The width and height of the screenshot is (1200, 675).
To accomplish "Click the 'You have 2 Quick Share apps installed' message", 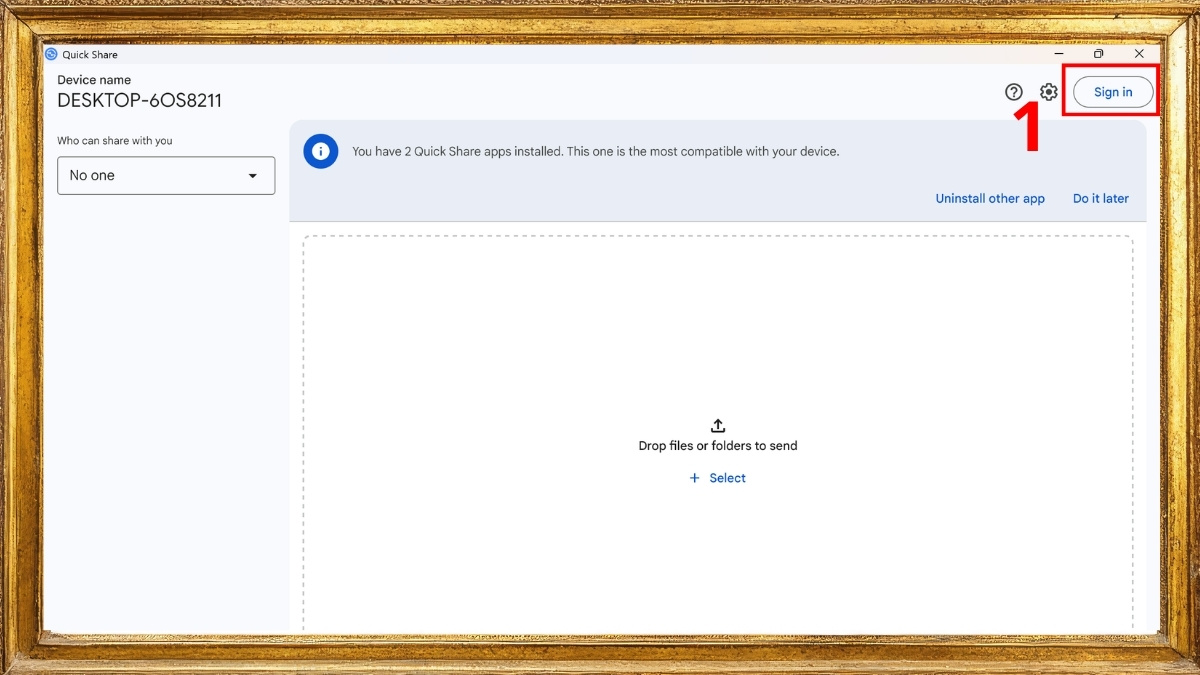I will coord(596,152).
